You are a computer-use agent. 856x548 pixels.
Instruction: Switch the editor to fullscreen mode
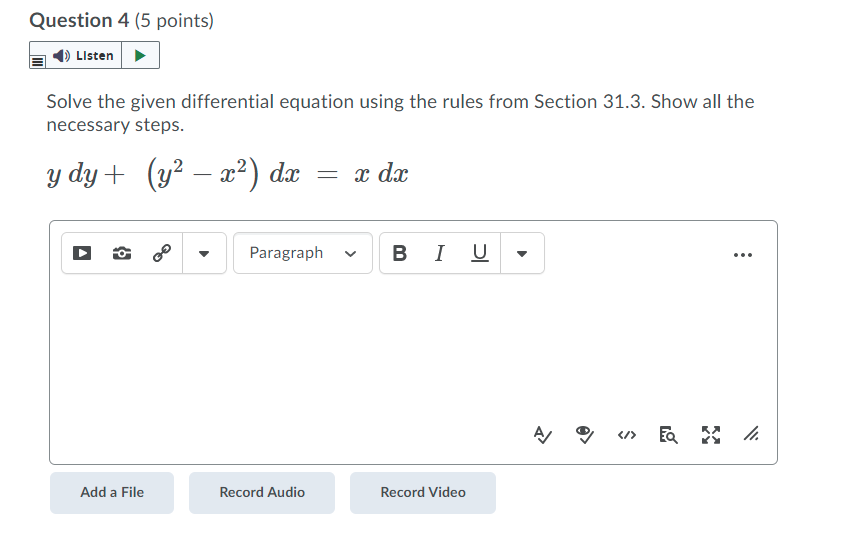(710, 434)
